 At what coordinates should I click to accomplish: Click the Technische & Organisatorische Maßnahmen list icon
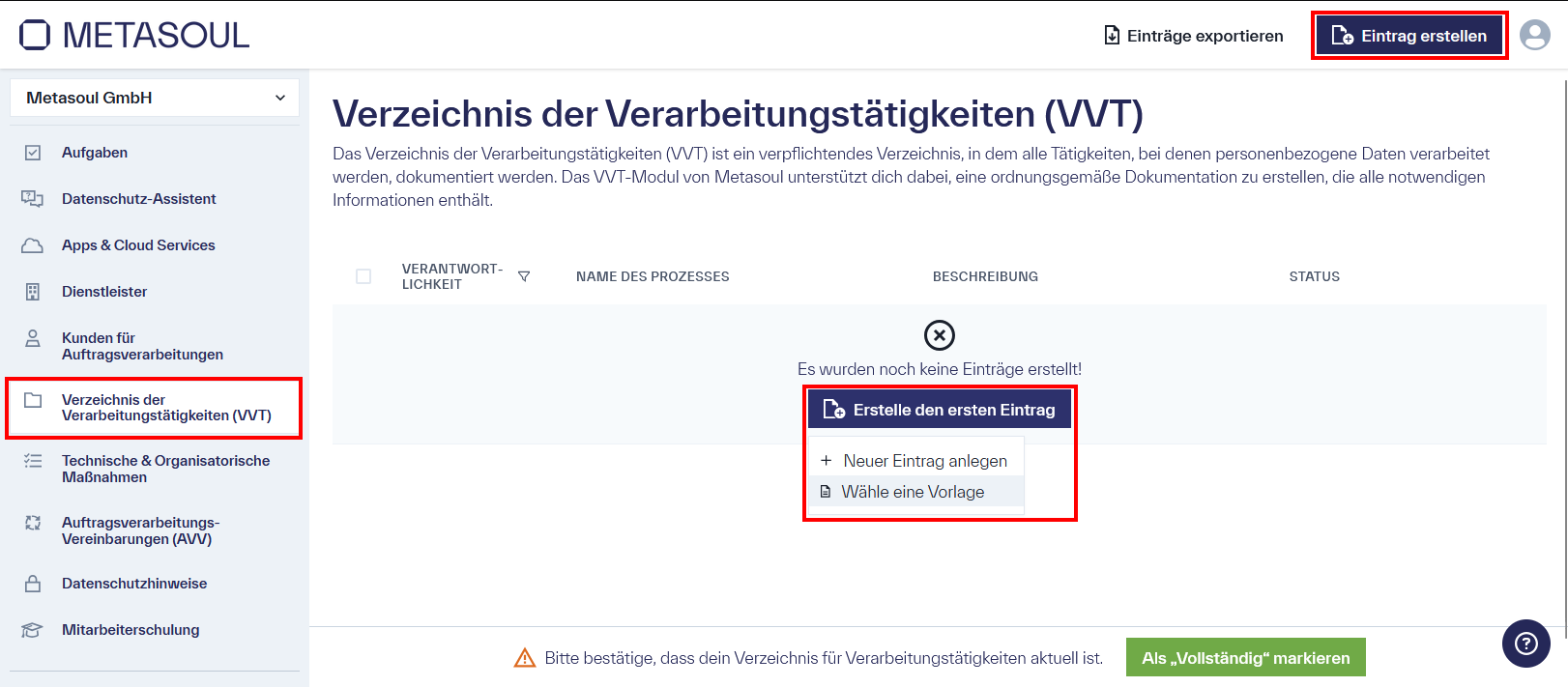(x=33, y=461)
